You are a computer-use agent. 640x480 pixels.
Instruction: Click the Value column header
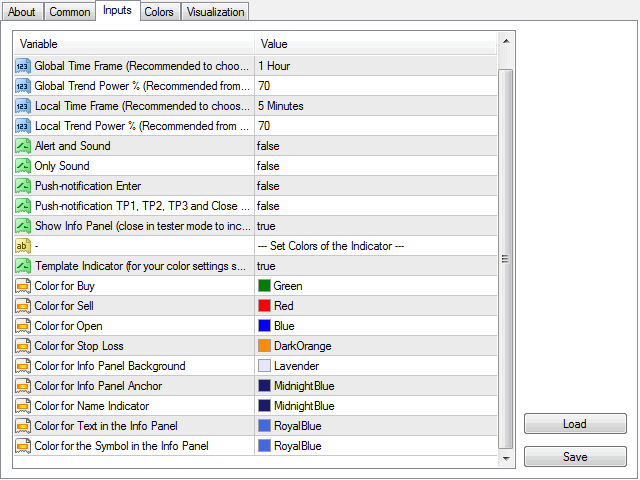coord(376,44)
